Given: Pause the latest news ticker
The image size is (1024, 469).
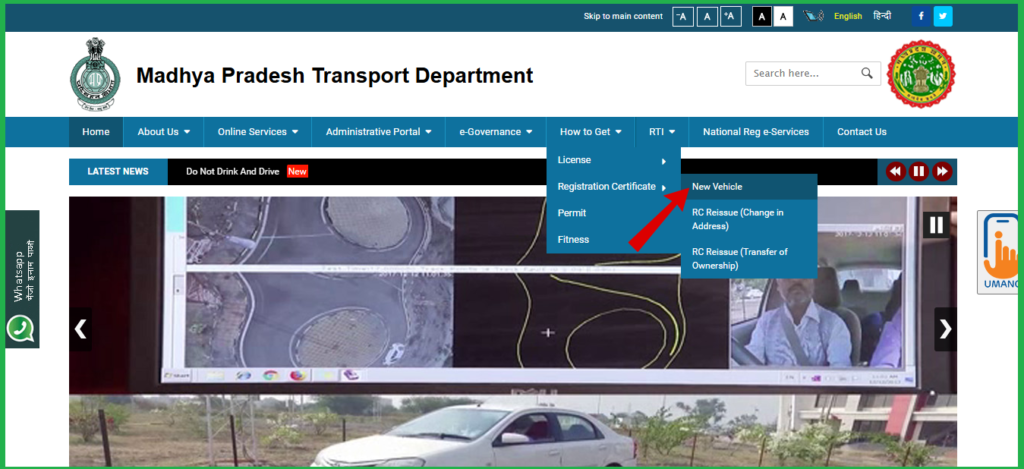Looking at the screenshot, I should click(918, 172).
